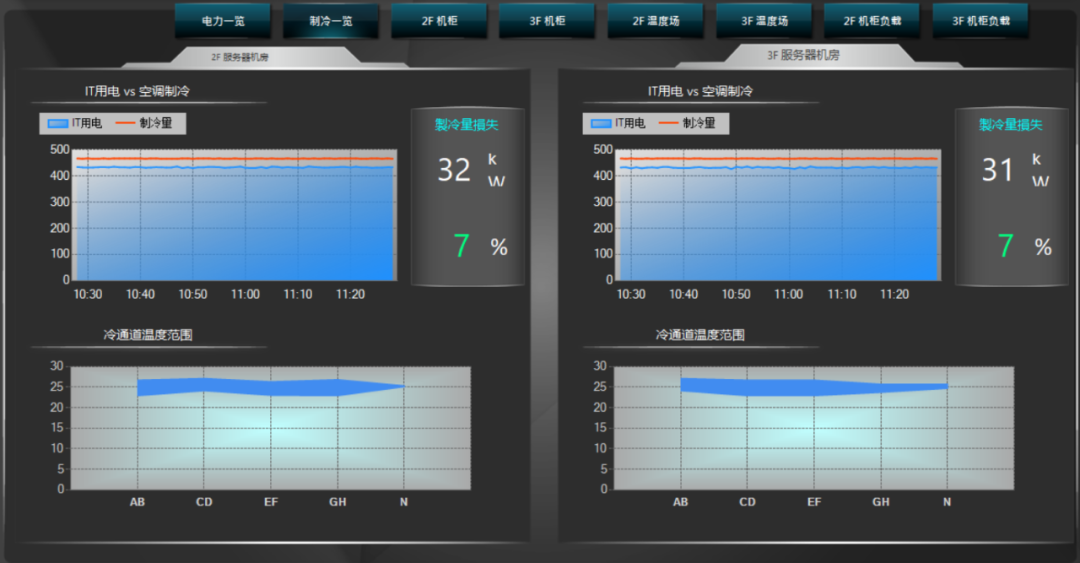The height and width of the screenshot is (563, 1080).
Task: Open the 电力一览 tab
Action: tap(223, 21)
